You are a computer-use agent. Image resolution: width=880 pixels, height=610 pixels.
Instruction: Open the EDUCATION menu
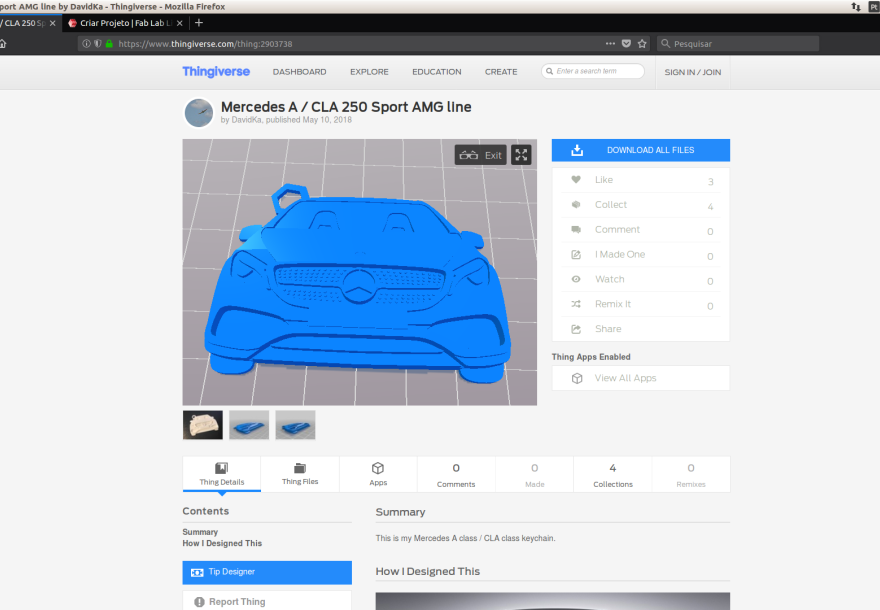tap(437, 72)
